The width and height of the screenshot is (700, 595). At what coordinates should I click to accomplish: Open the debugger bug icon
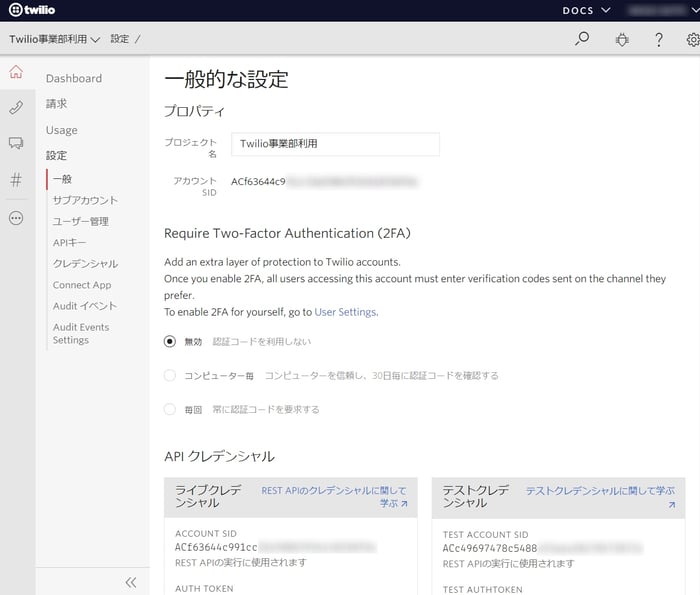coord(622,40)
